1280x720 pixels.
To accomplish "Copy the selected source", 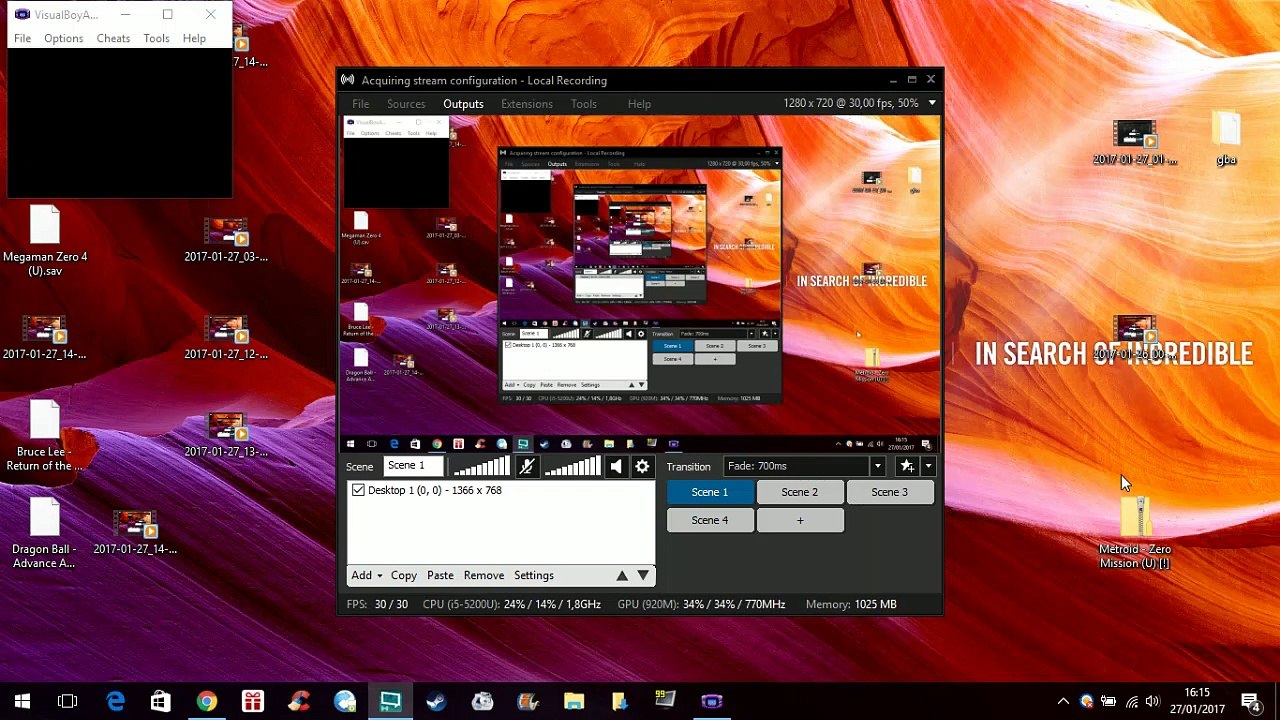I will [404, 575].
